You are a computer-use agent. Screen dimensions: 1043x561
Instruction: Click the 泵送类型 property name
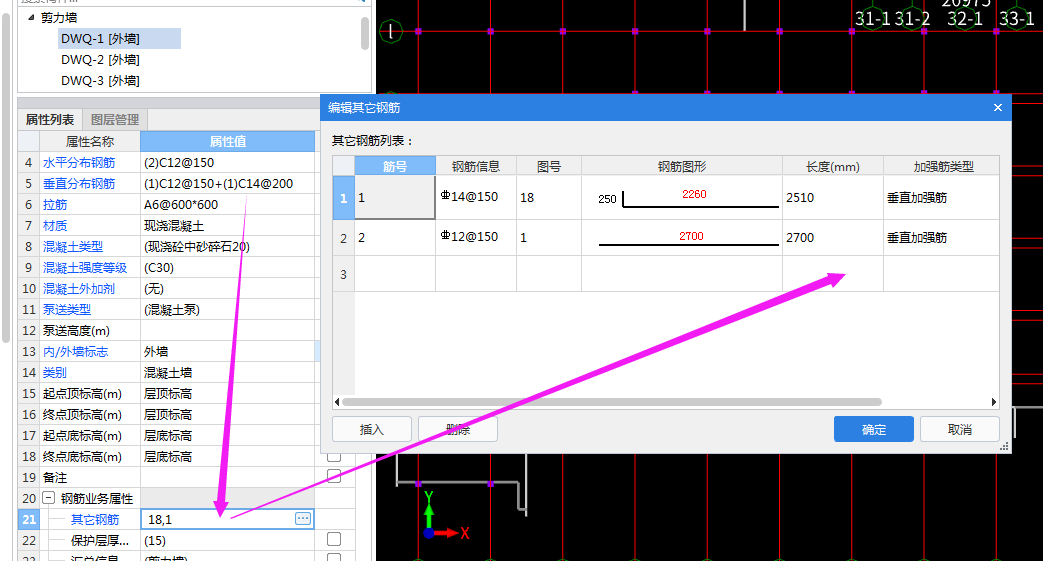coord(67,309)
